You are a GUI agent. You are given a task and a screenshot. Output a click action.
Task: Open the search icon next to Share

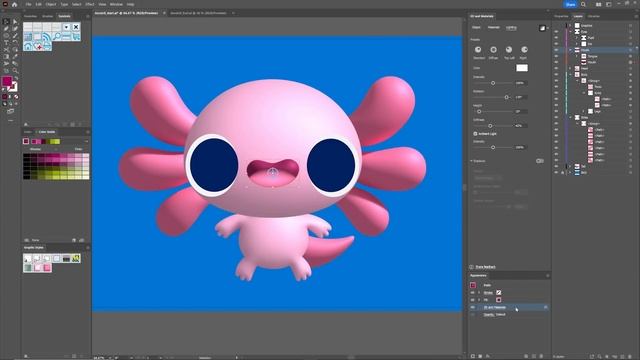click(x=583, y=4)
